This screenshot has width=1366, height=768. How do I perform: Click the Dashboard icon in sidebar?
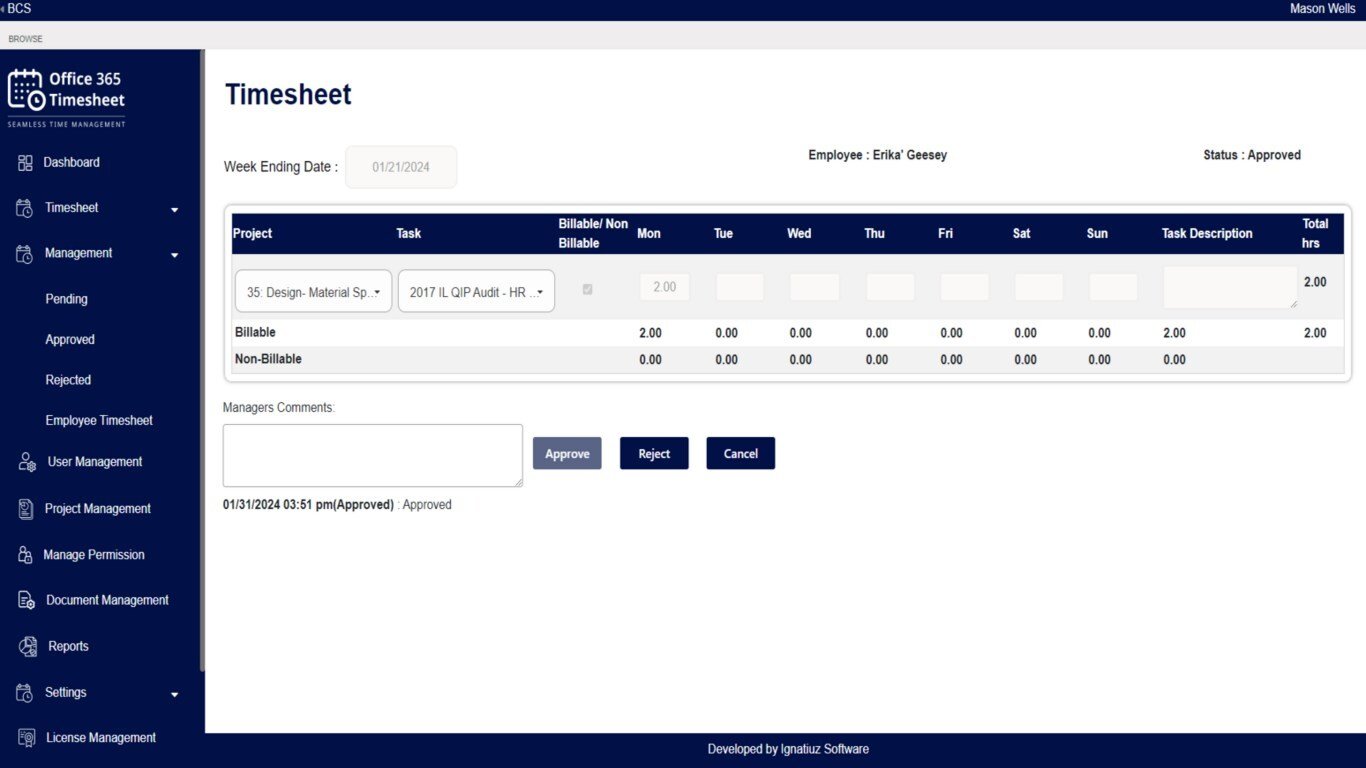point(26,162)
